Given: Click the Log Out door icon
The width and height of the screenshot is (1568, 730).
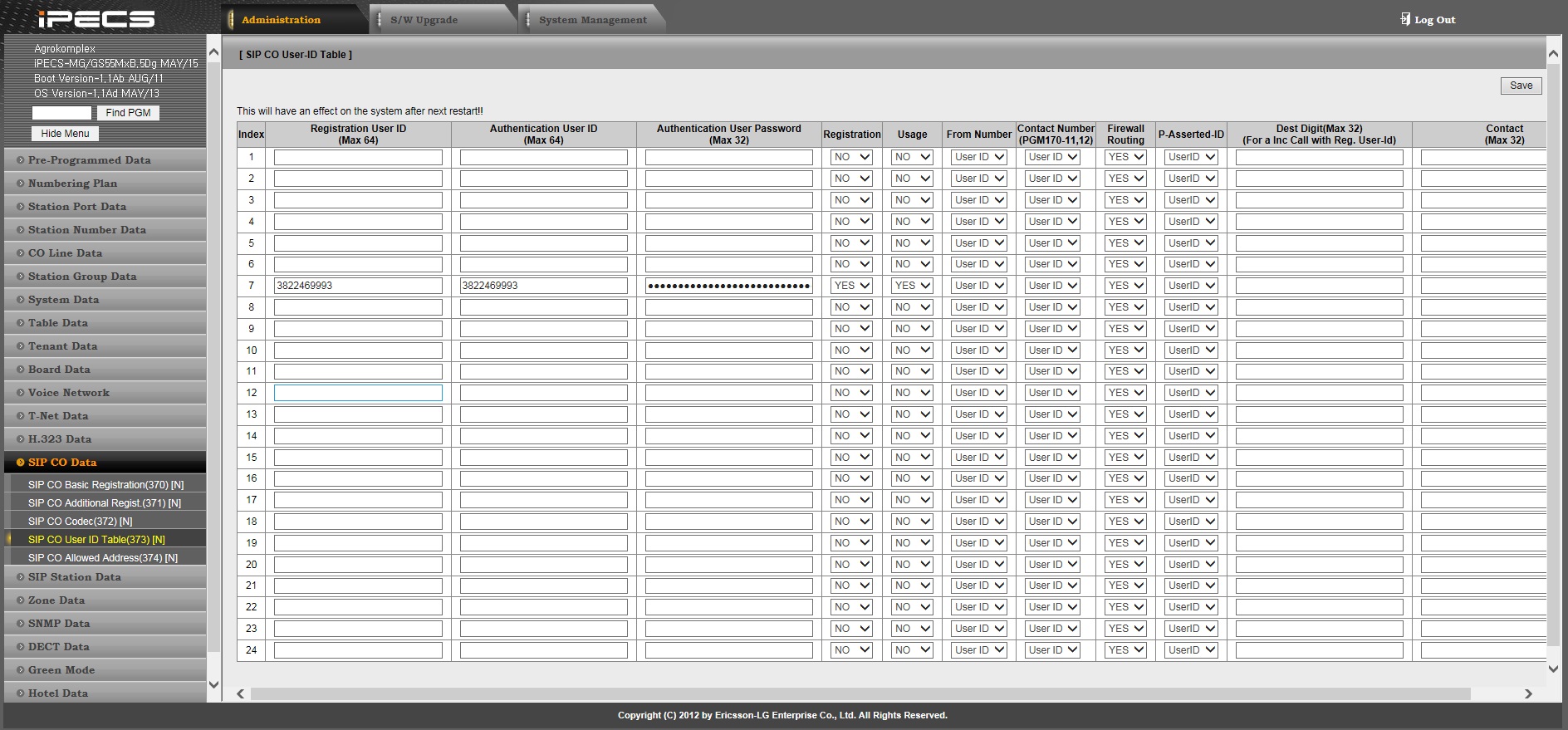Looking at the screenshot, I should click(x=1405, y=19).
